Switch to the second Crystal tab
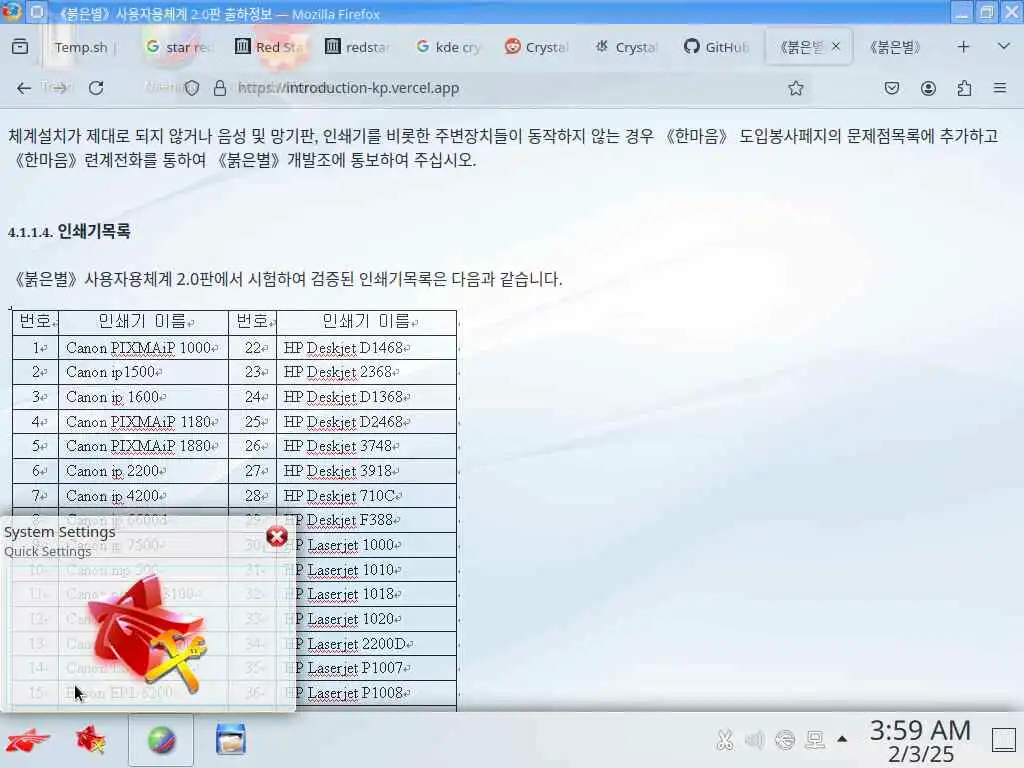The height and width of the screenshot is (768, 1024). 627,47
